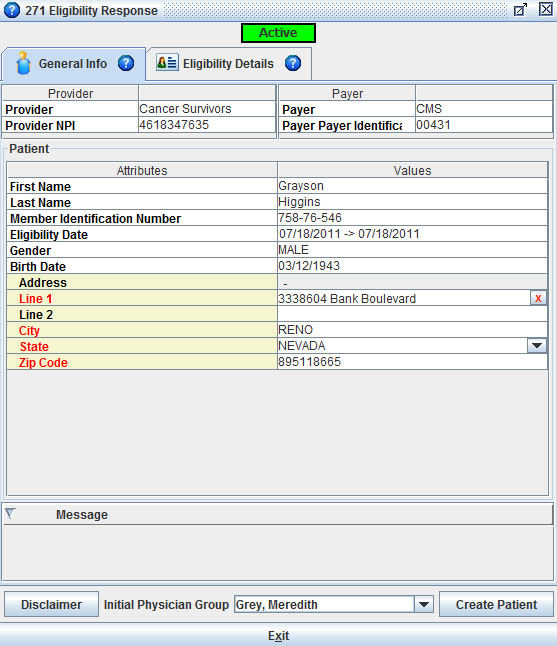Viewport: 557px width, 646px height.
Task: Click the help icon in the title bar
Action: point(12,10)
